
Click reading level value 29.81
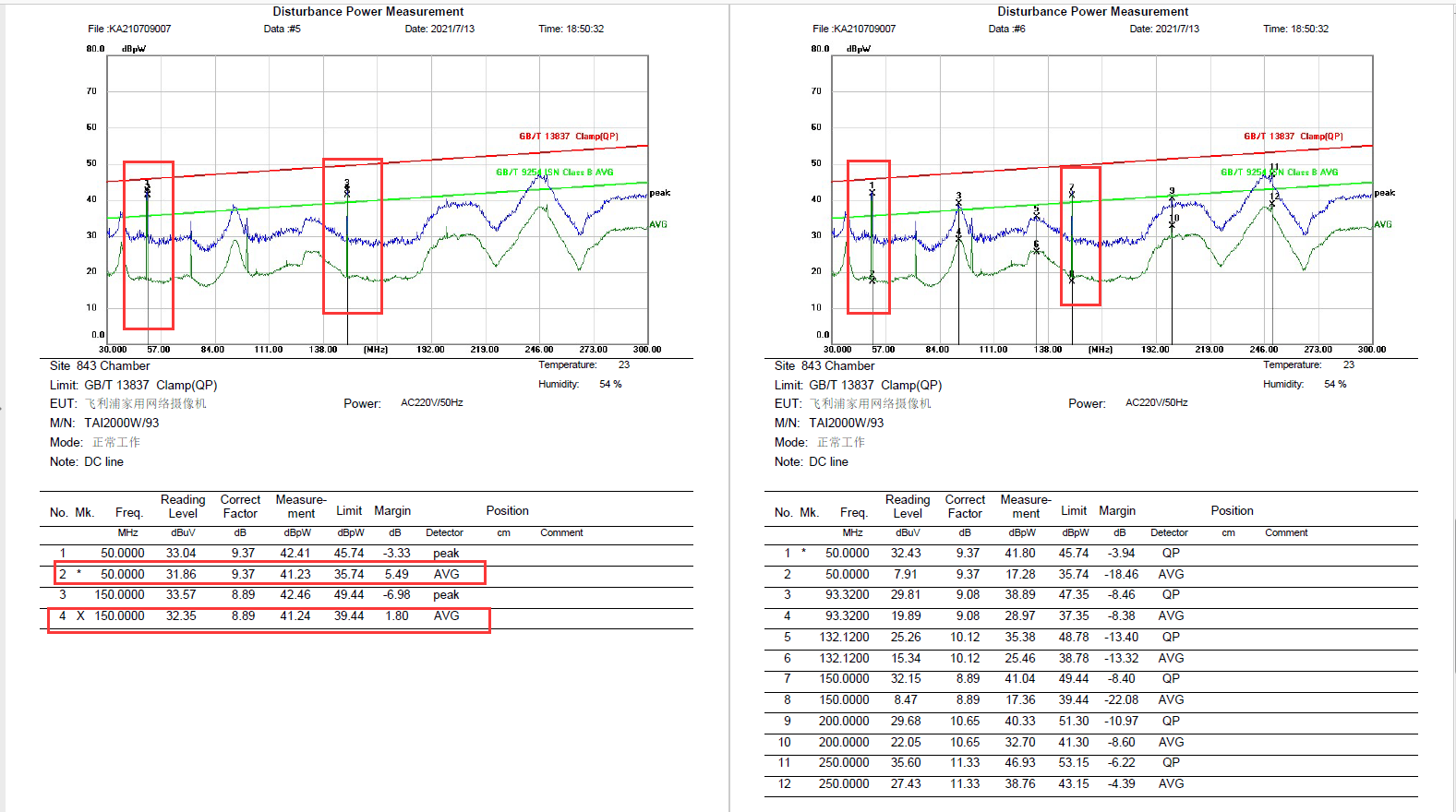pos(906,595)
